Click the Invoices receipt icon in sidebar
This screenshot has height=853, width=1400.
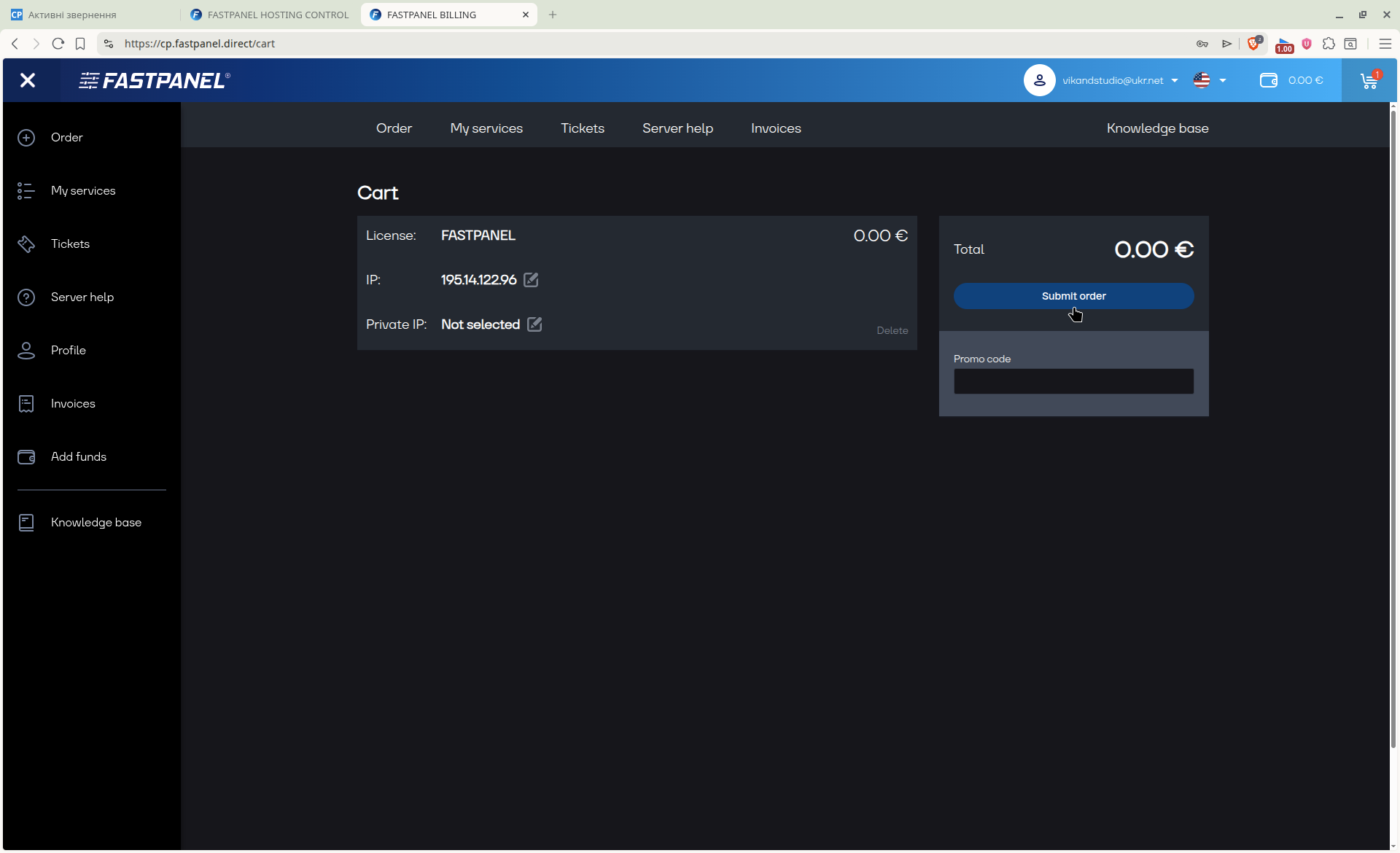point(26,404)
